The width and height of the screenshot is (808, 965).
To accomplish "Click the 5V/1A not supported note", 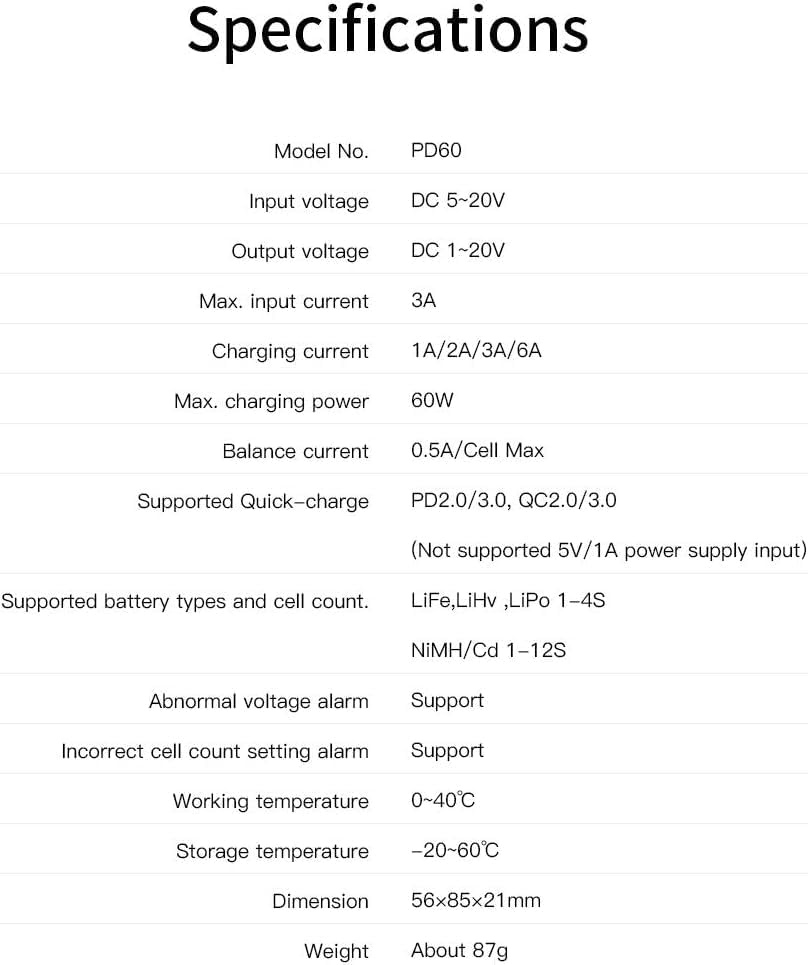I will pos(608,550).
